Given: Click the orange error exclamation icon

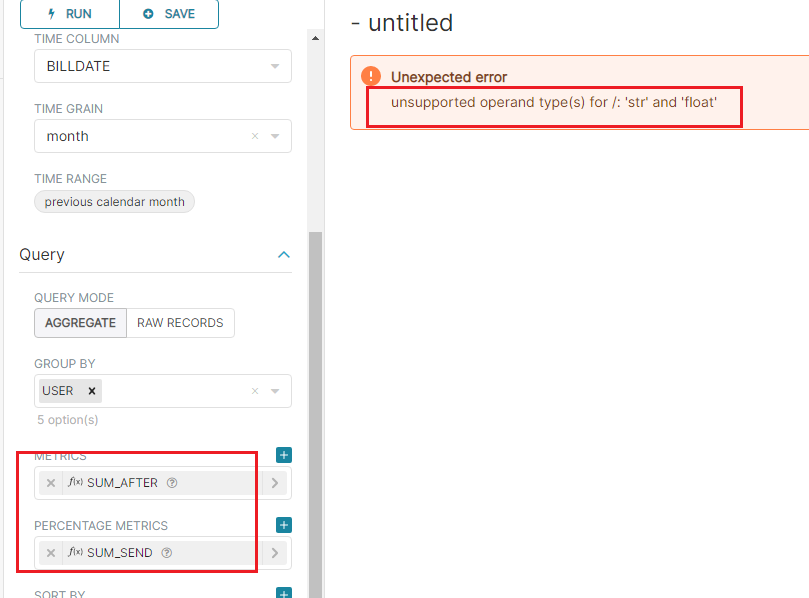Looking at the screenshot, I should click(370, 75).
